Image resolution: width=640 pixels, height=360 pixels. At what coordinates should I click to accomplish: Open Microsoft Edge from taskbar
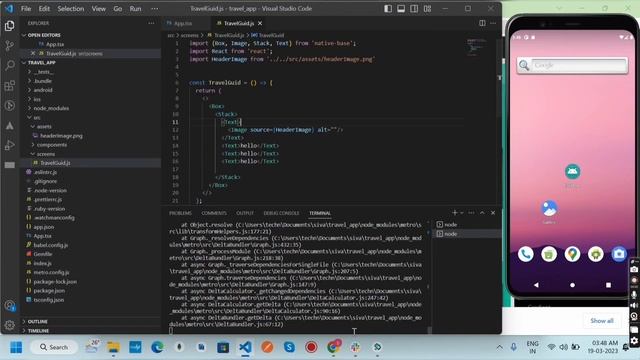click(157, 347)
